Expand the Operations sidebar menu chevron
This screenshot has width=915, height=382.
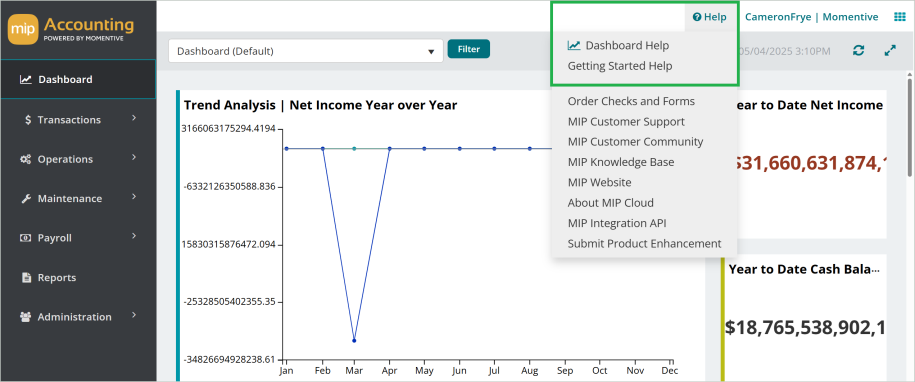click(134, 157)
